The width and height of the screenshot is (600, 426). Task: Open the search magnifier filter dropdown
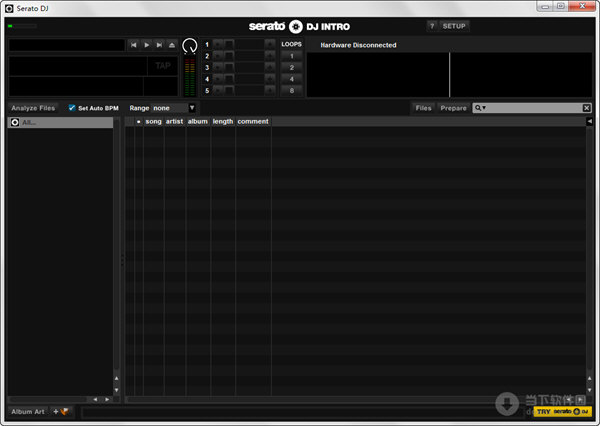(x=480, y=108)
